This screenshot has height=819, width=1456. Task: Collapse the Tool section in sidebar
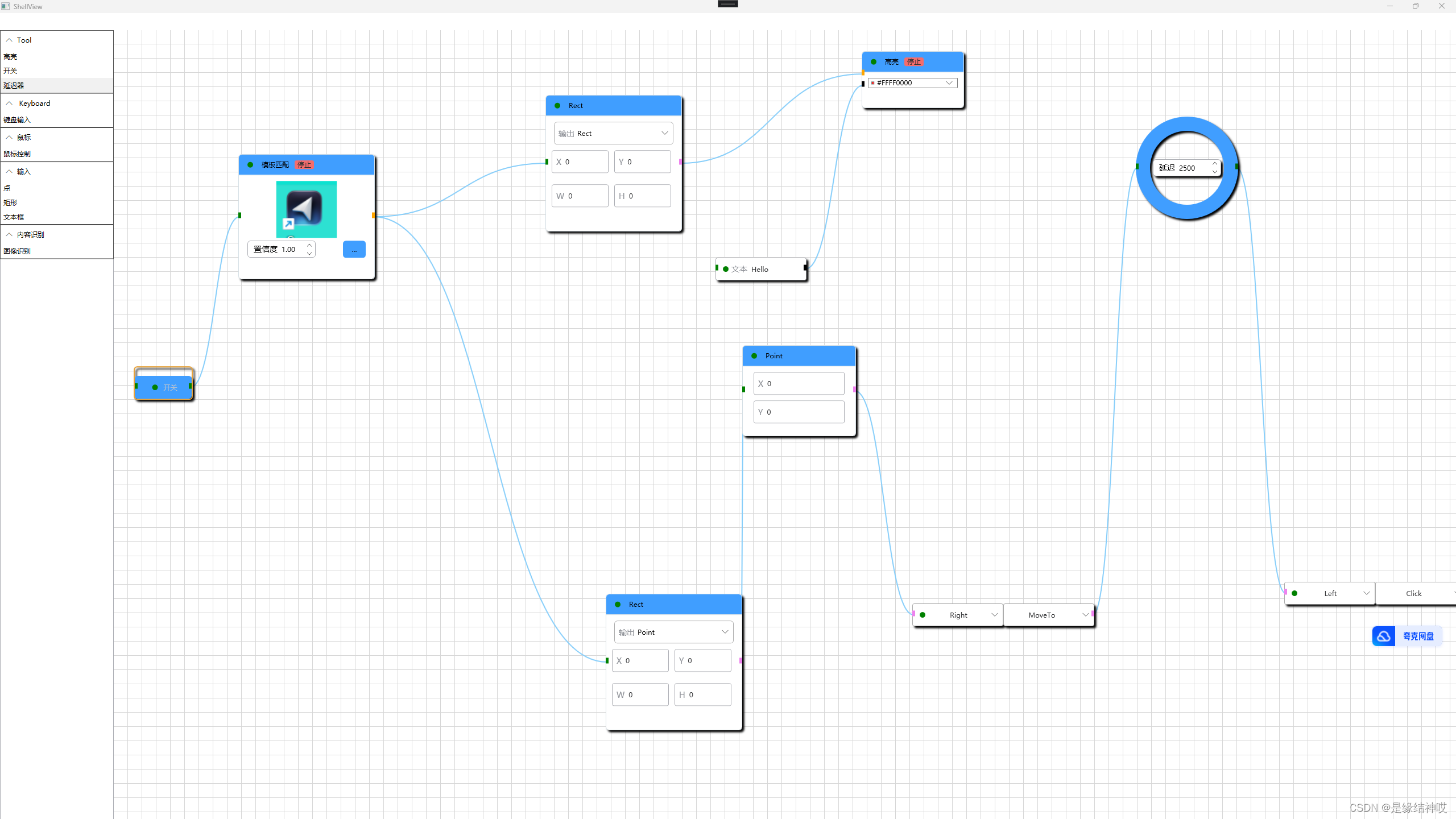(9, 40)
